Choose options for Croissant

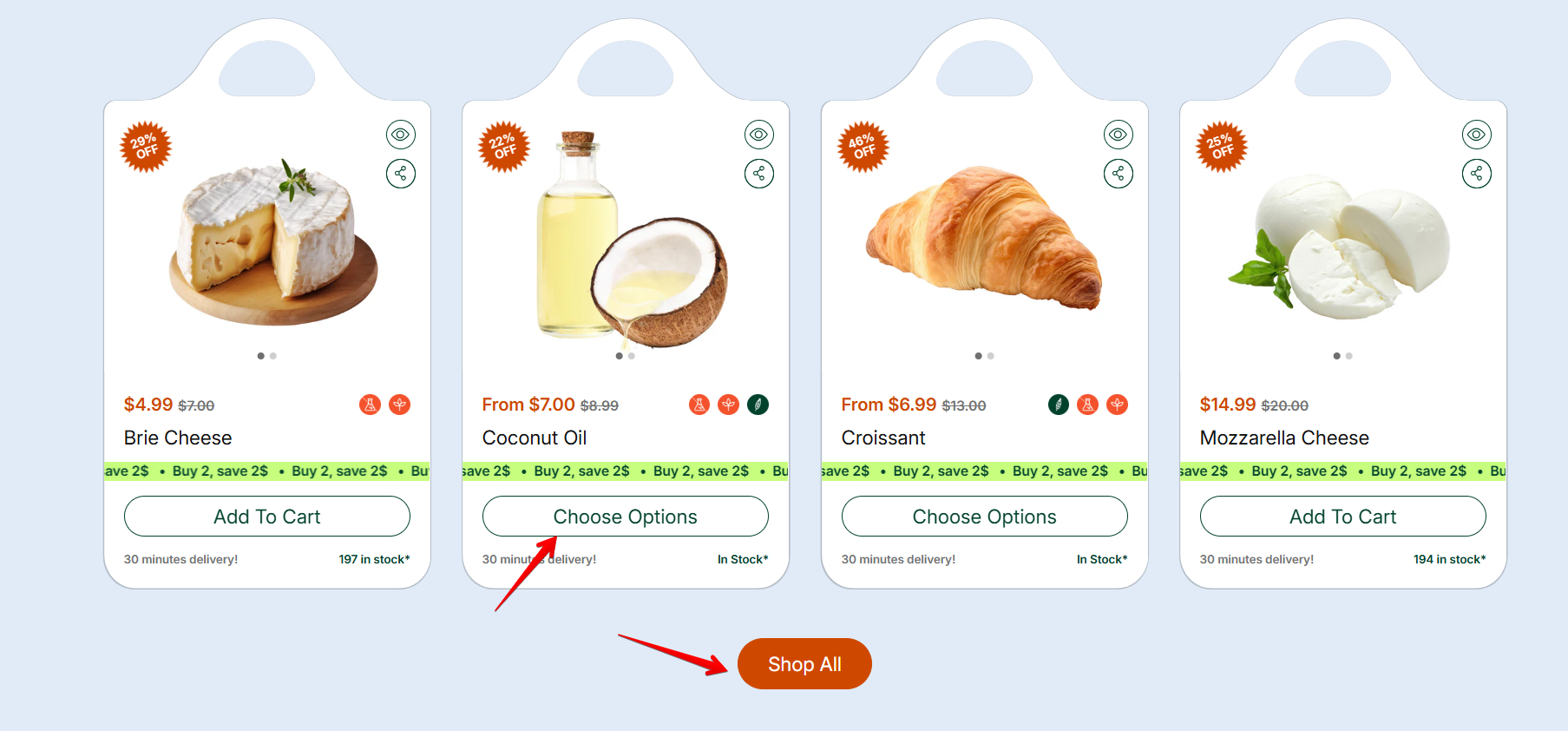tap(984, 517)
